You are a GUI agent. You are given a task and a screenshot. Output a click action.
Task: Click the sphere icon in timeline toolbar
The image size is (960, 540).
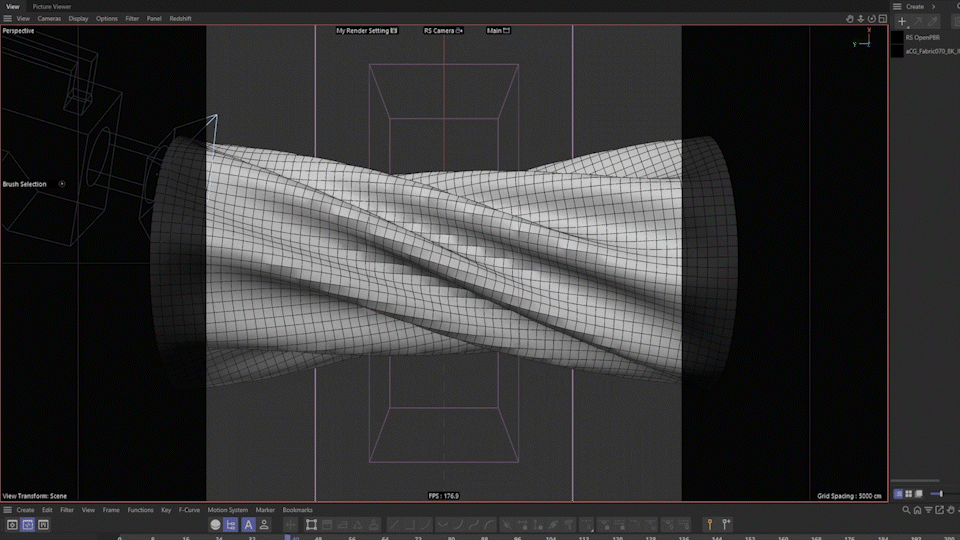216,525
